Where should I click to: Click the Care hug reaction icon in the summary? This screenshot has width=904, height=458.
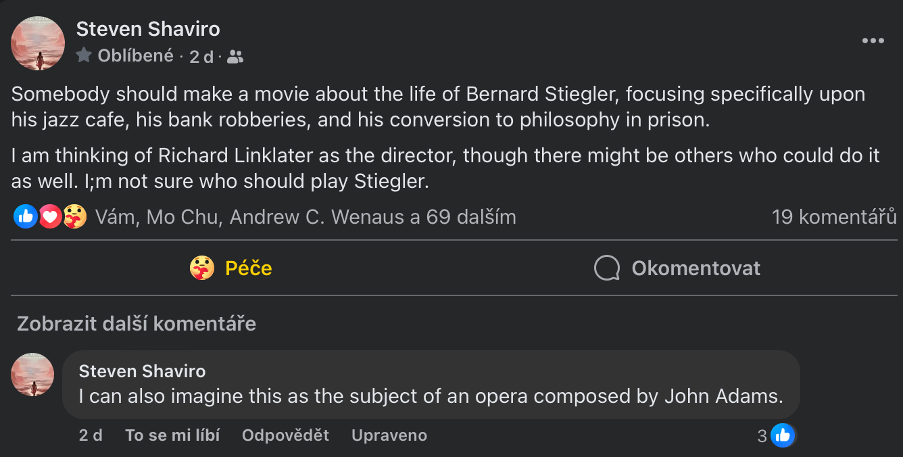(73, 216)
